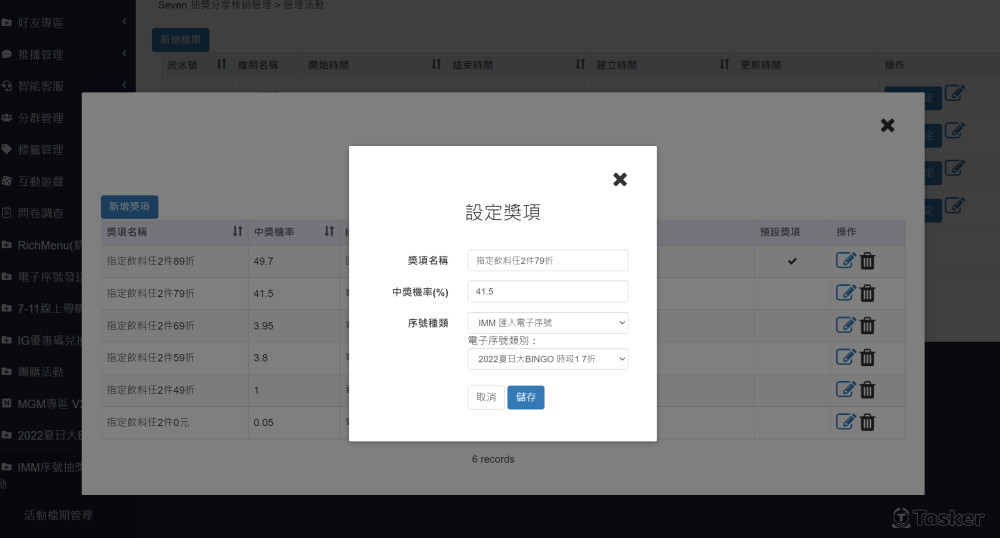Click the 新增獎項 button

[129, 207]
